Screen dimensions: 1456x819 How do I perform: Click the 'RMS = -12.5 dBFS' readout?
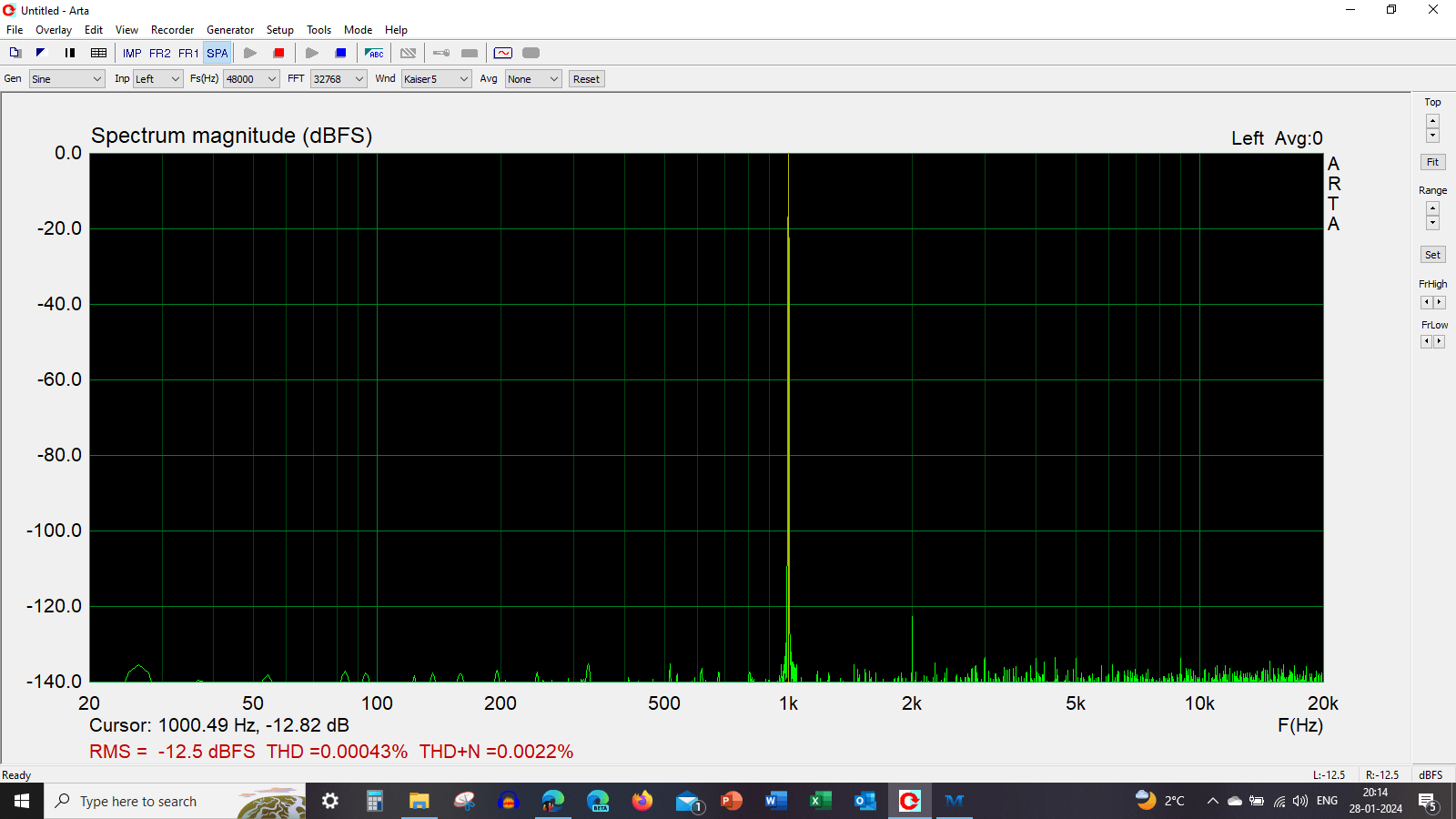pos(172,752)
